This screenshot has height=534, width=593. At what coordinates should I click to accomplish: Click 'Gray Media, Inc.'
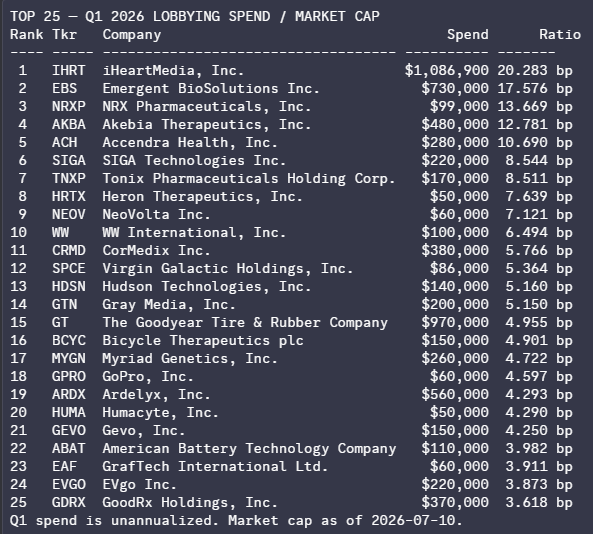coord(169,304)
